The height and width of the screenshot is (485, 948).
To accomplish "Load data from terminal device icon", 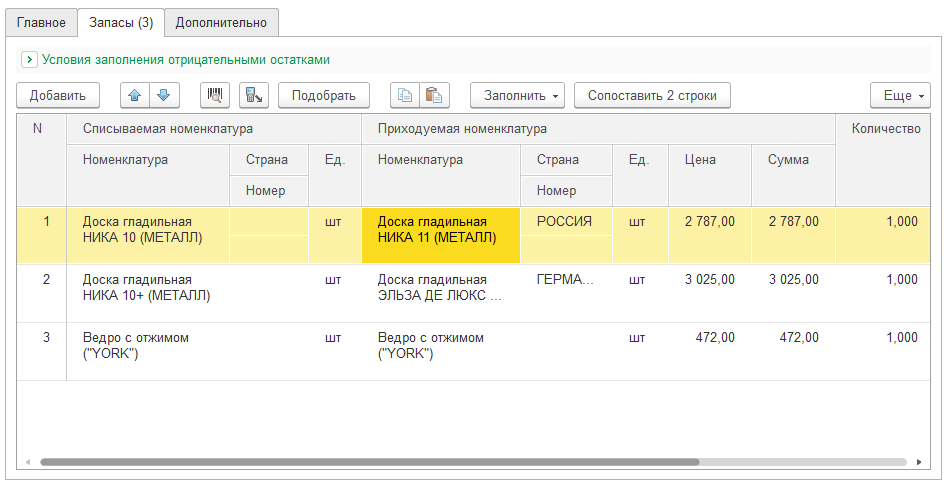I will coord(254,96).
